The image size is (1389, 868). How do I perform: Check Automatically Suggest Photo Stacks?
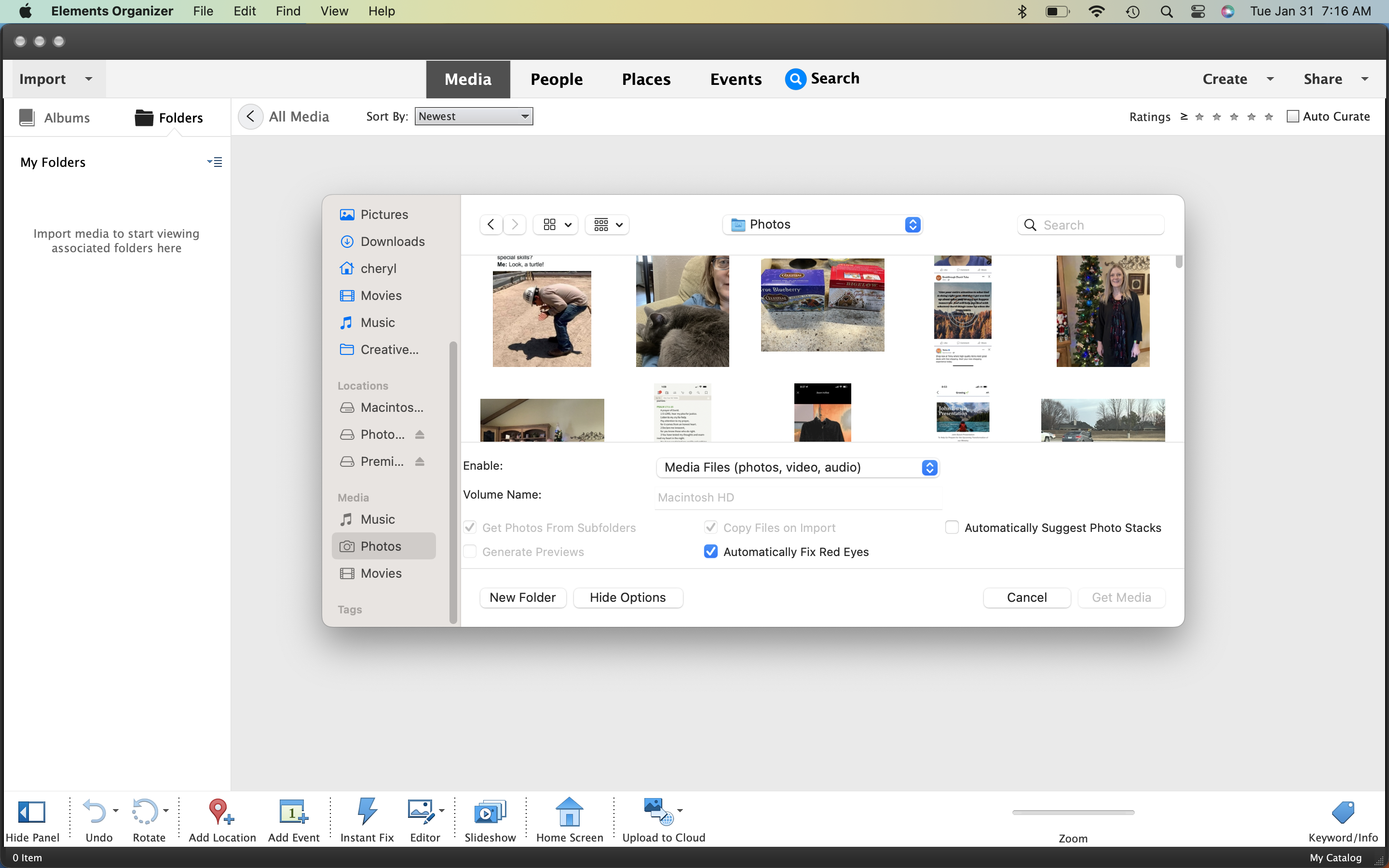(952, 527)
